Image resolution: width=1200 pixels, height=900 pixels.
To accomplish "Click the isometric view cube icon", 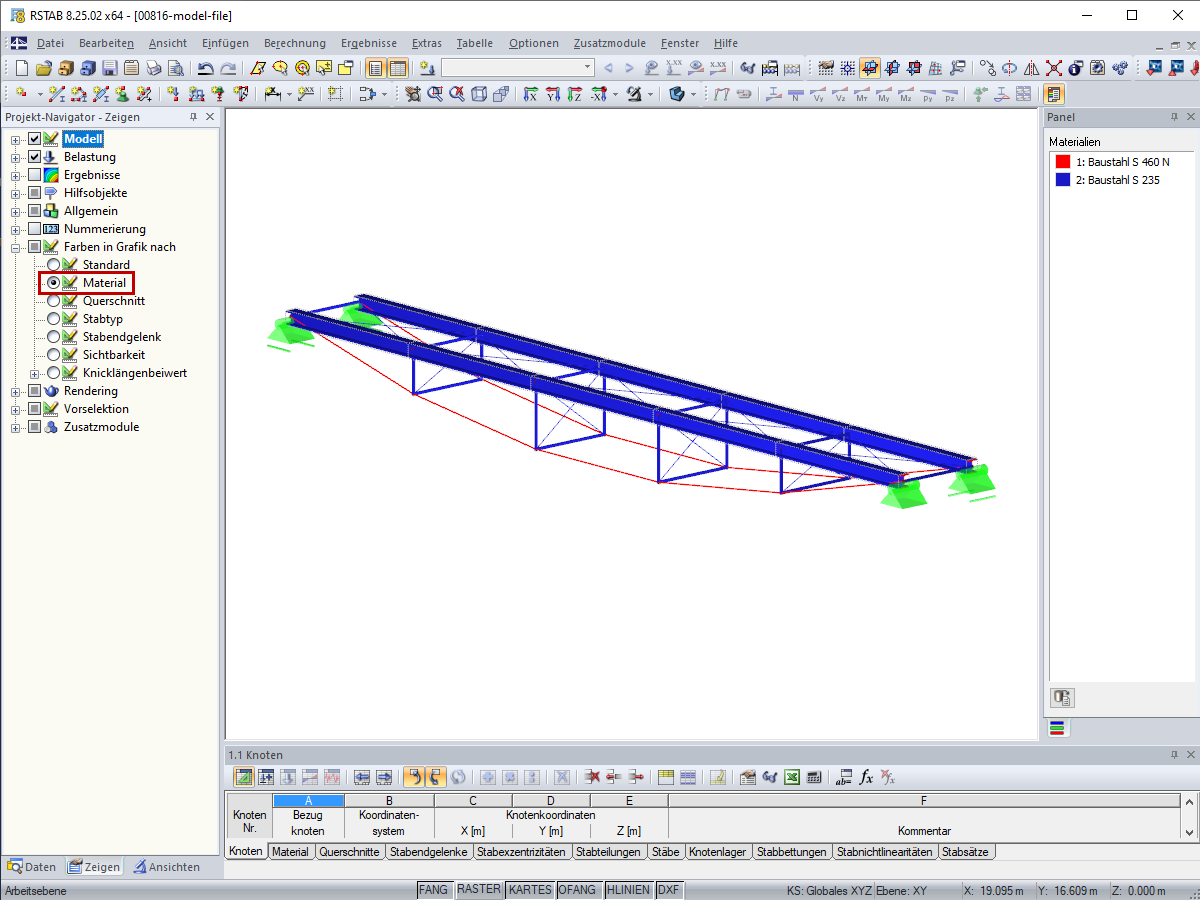I will pos(479,94).
